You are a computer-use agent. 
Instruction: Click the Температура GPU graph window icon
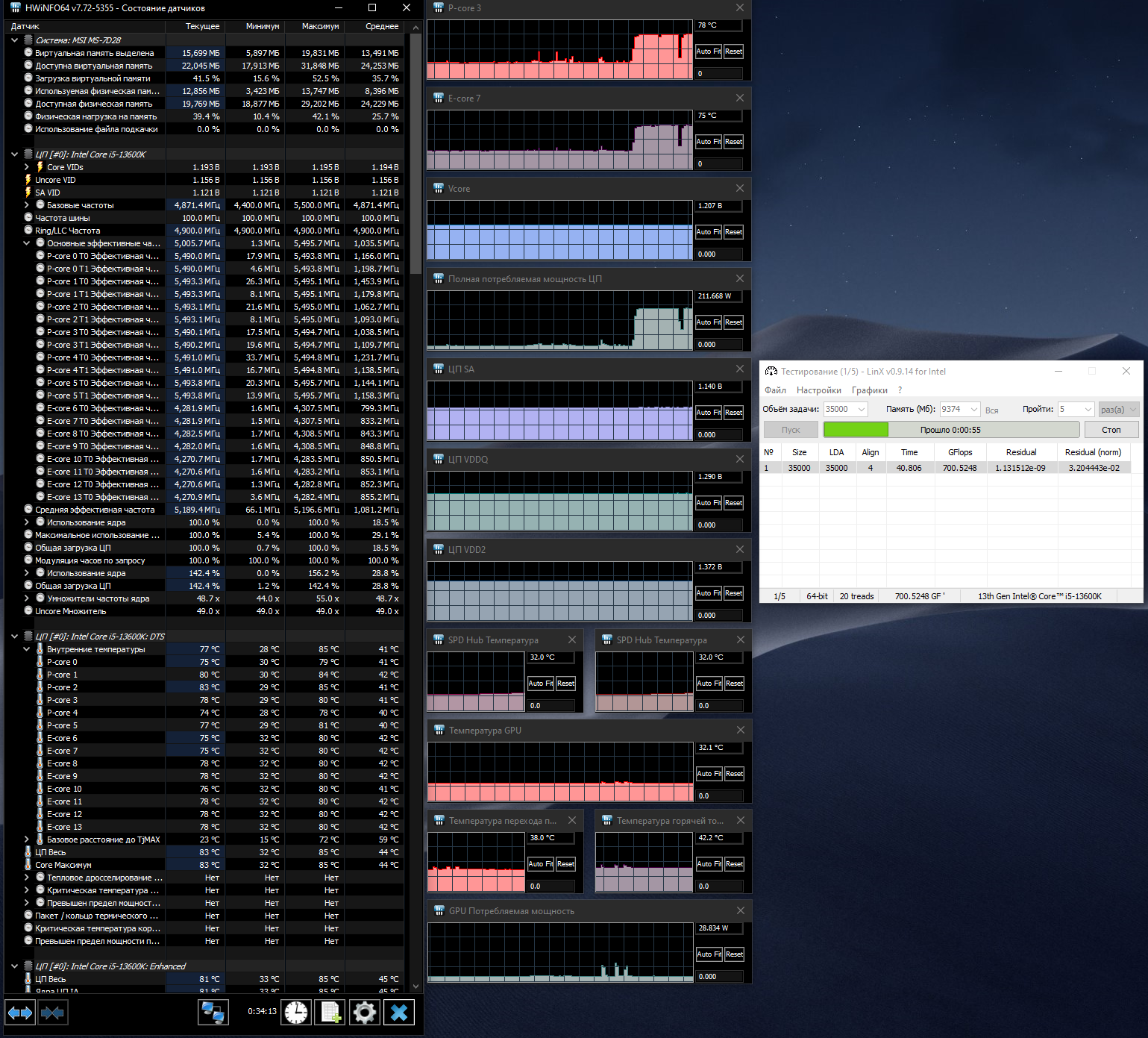coord(439,730)
